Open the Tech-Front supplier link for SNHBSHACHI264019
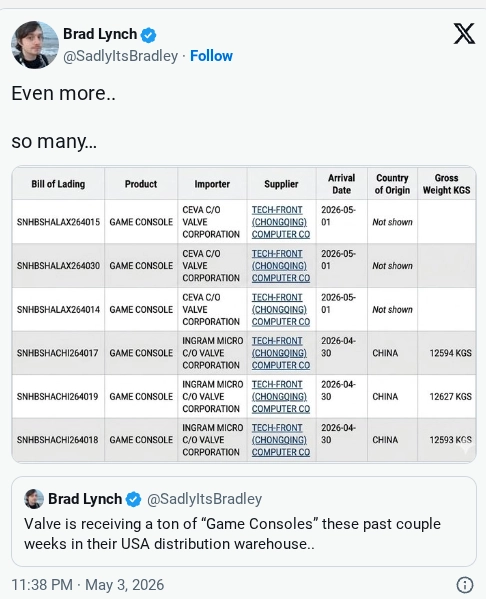 [x=281, y=396]
